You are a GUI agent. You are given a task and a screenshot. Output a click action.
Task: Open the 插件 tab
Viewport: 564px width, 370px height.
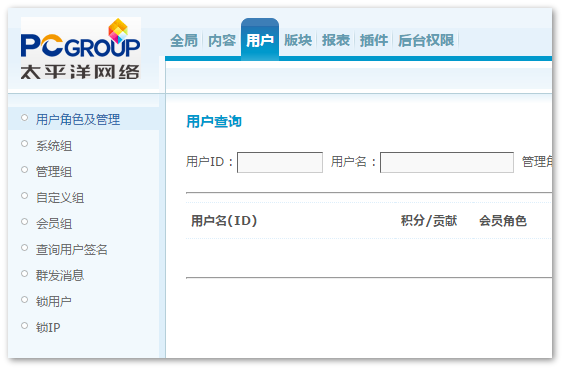tap(374, 40)
